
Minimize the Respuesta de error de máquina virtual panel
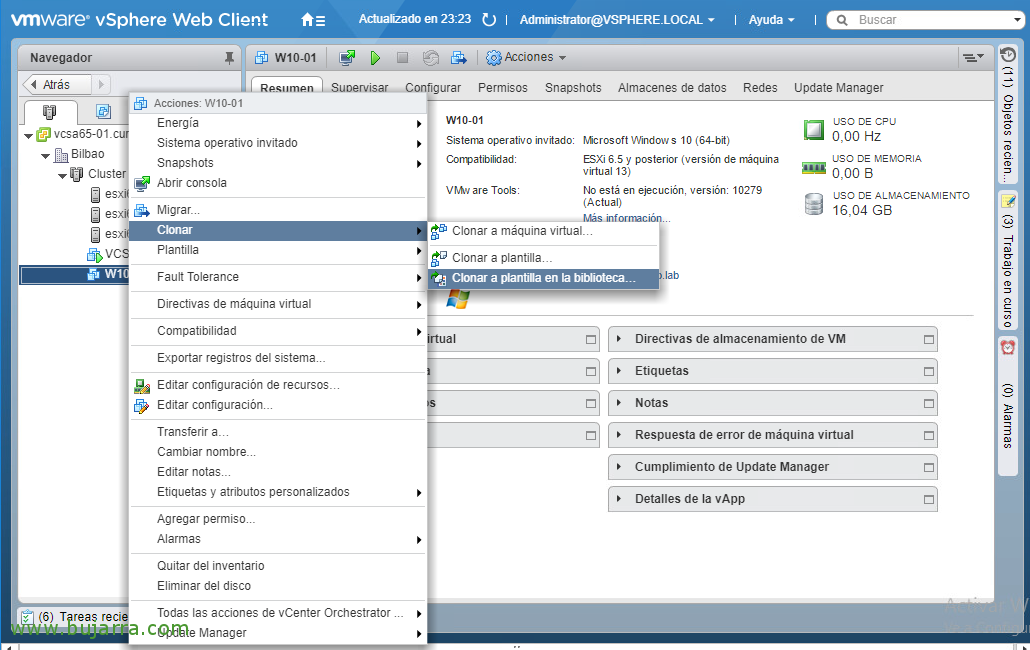929,435
